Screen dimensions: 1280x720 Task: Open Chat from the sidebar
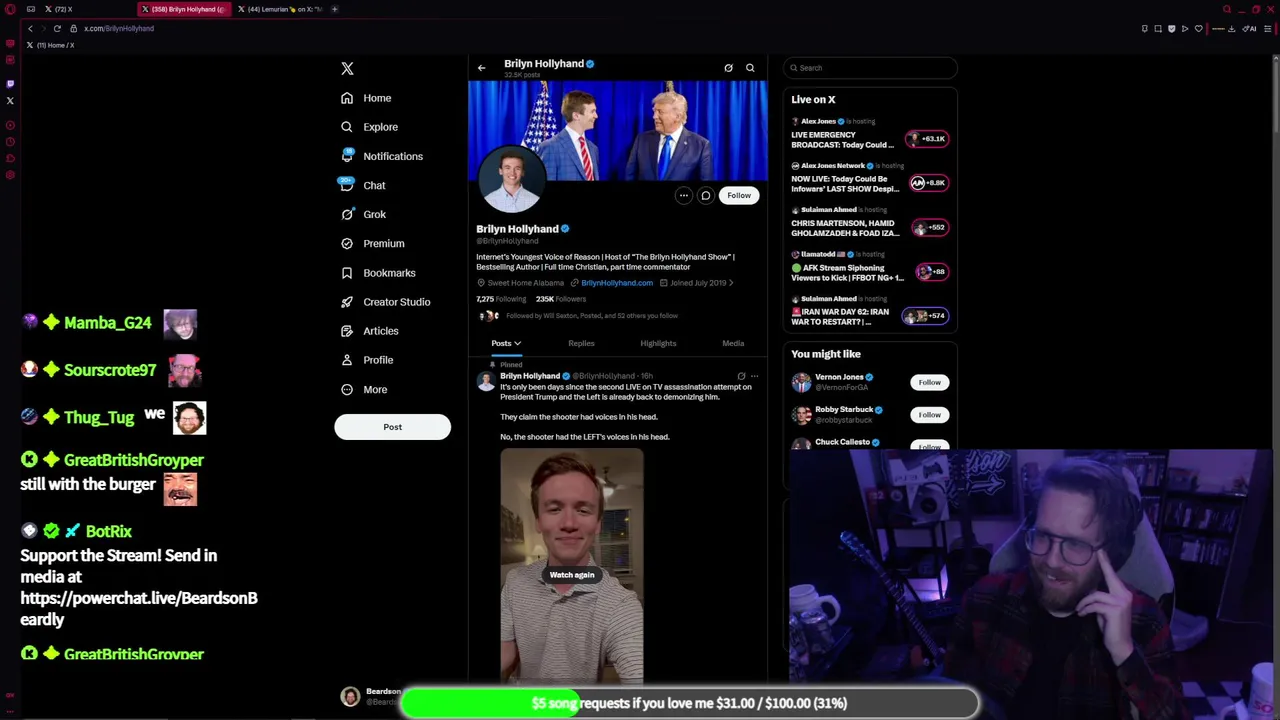(x=363, y=185)
